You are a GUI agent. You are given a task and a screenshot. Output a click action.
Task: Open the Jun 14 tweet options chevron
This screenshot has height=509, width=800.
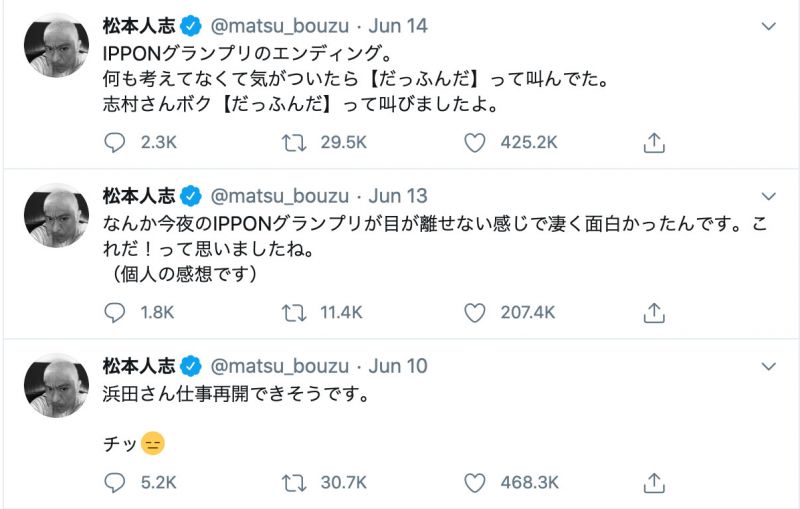768,26
